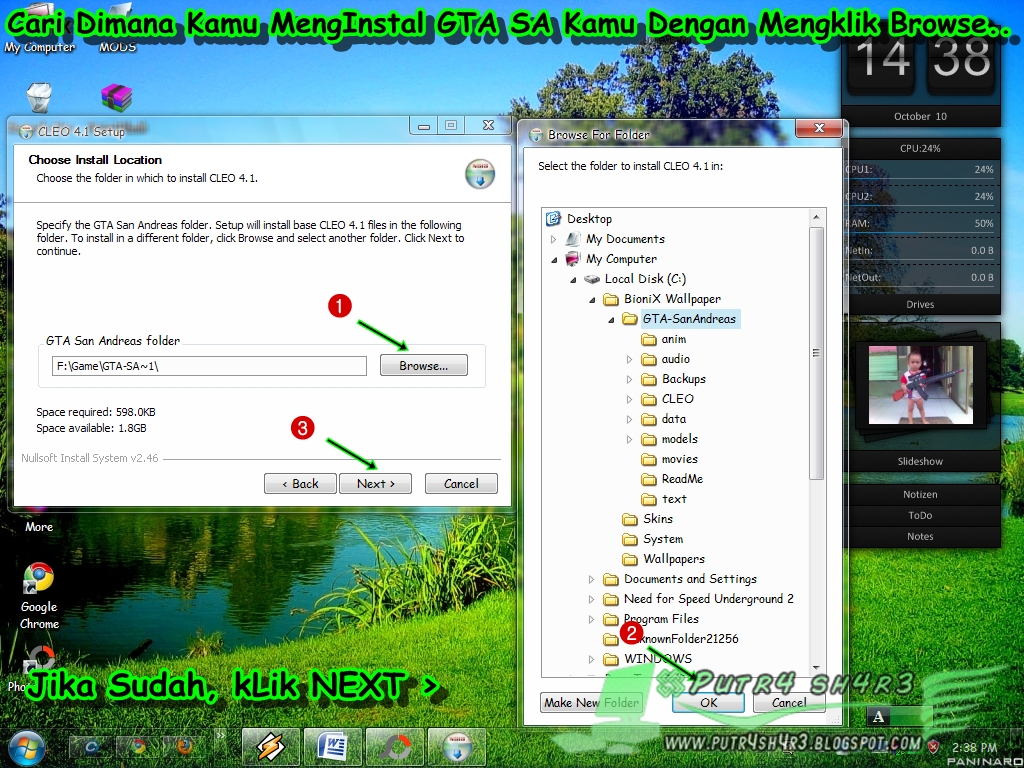The image size is (1024, 768).
Task: Click the Windows Start orb
Action: click(x=25, y=748)
